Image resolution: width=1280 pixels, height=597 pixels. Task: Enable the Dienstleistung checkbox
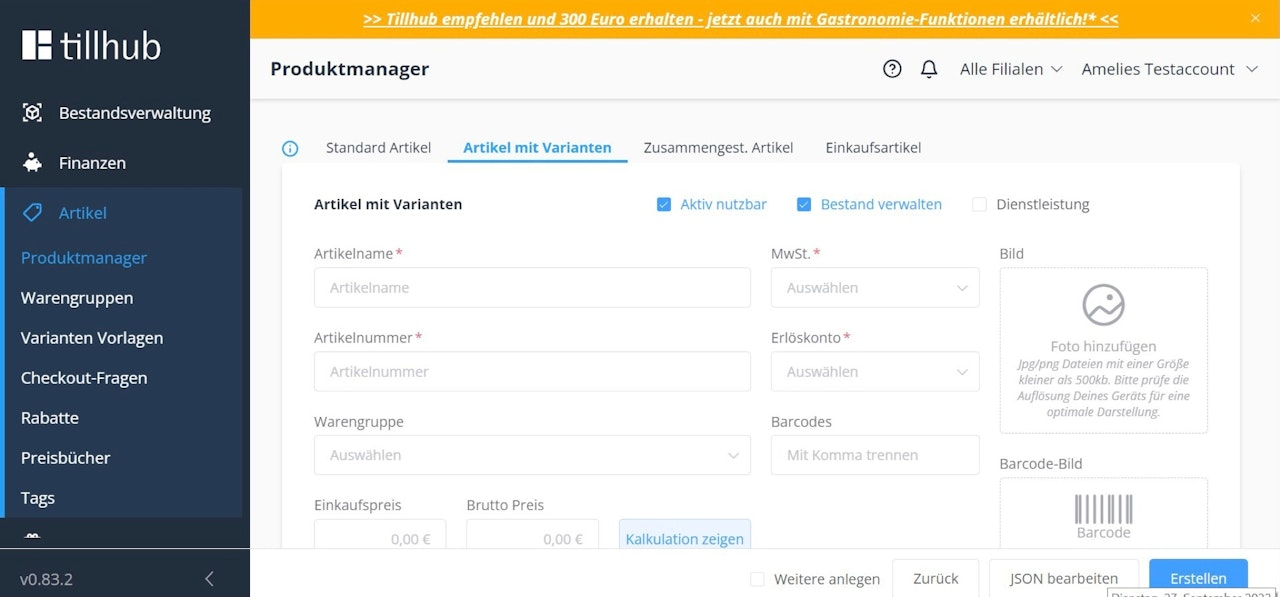pos(979,204)
